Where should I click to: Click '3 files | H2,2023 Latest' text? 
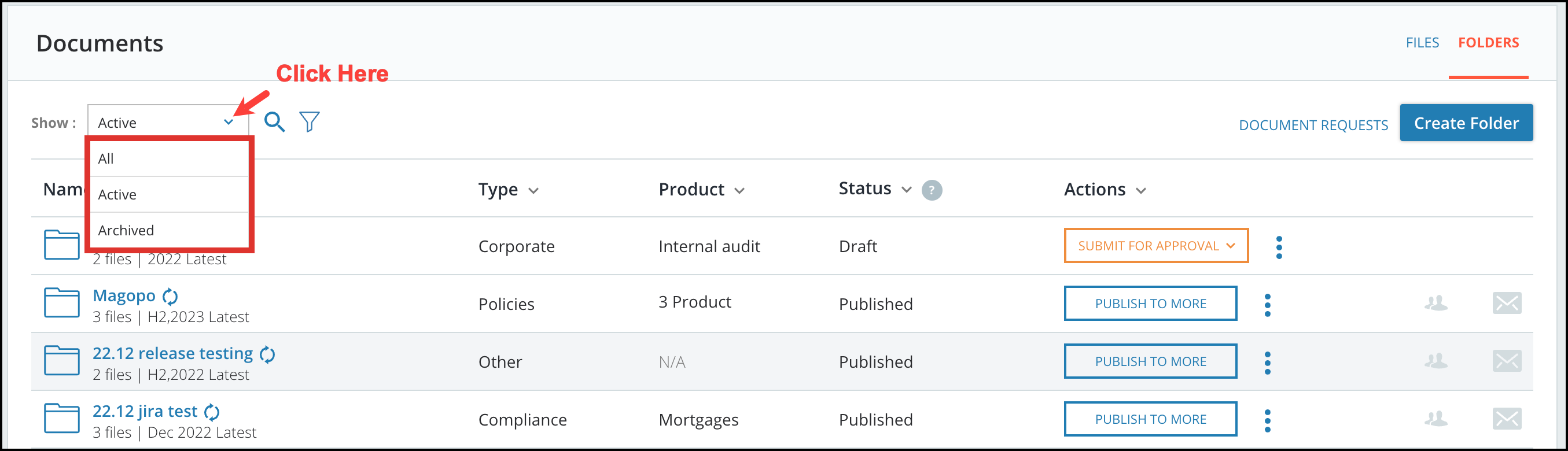(x=171, y=316)
